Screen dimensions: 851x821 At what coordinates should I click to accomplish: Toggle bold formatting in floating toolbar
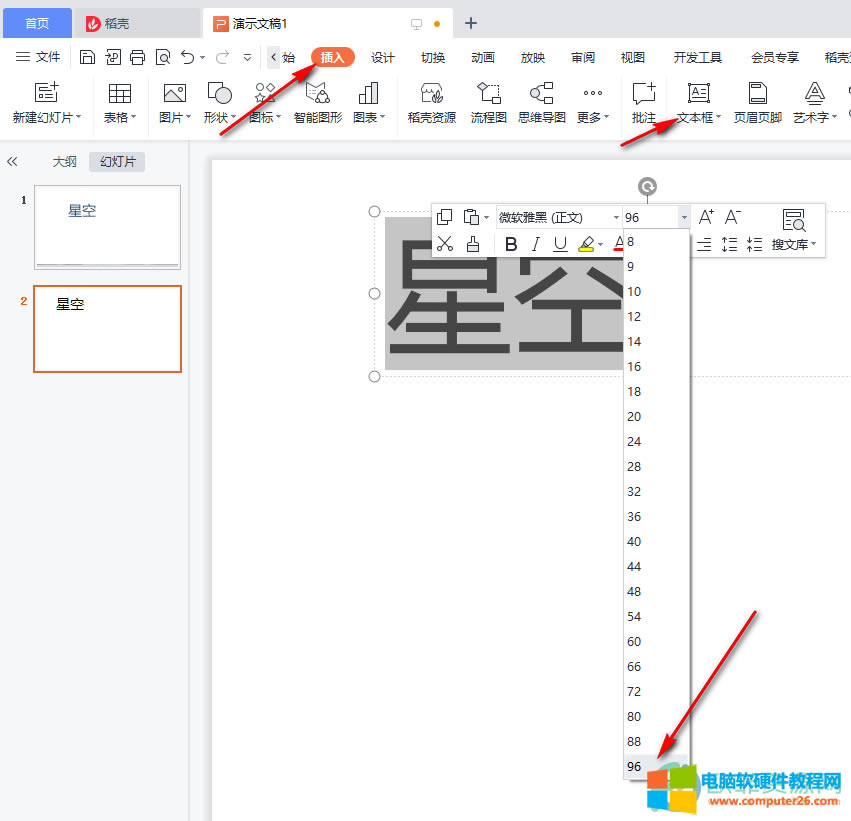[511, 244]
